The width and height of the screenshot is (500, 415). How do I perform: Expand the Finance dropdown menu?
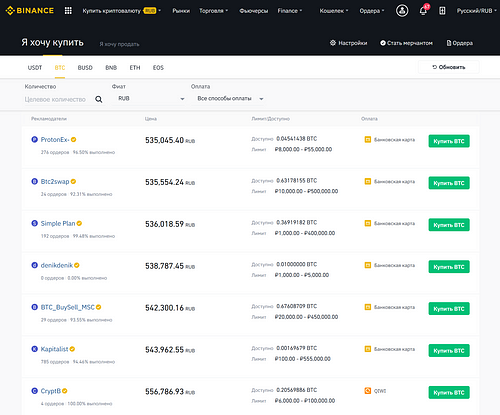(290, 11)
